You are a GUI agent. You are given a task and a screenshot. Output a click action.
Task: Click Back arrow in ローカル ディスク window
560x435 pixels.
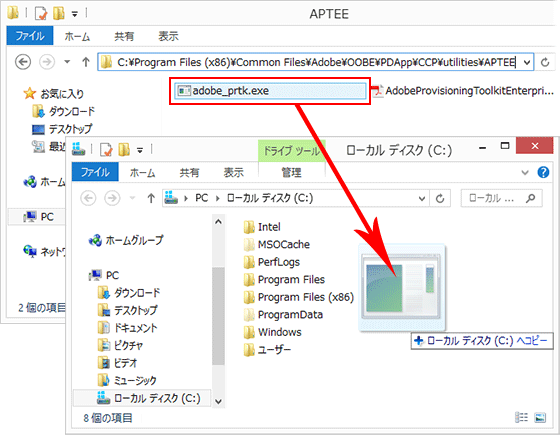[x=88, y=198]
